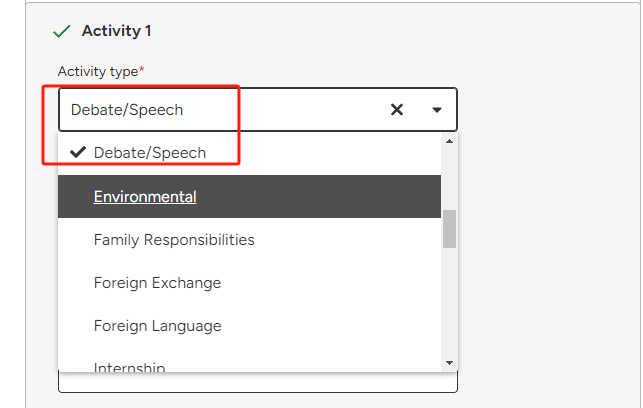Image resolution: width=643 pixels, height=408 pixels.
Task: Choose Environmental from the activity list
Action: (x=145, y=197)
